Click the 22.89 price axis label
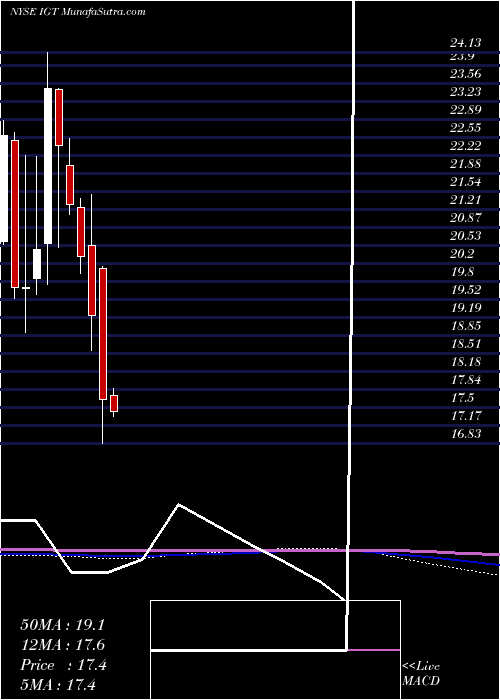This screenshot has width=500, height=700. (466, 109)
